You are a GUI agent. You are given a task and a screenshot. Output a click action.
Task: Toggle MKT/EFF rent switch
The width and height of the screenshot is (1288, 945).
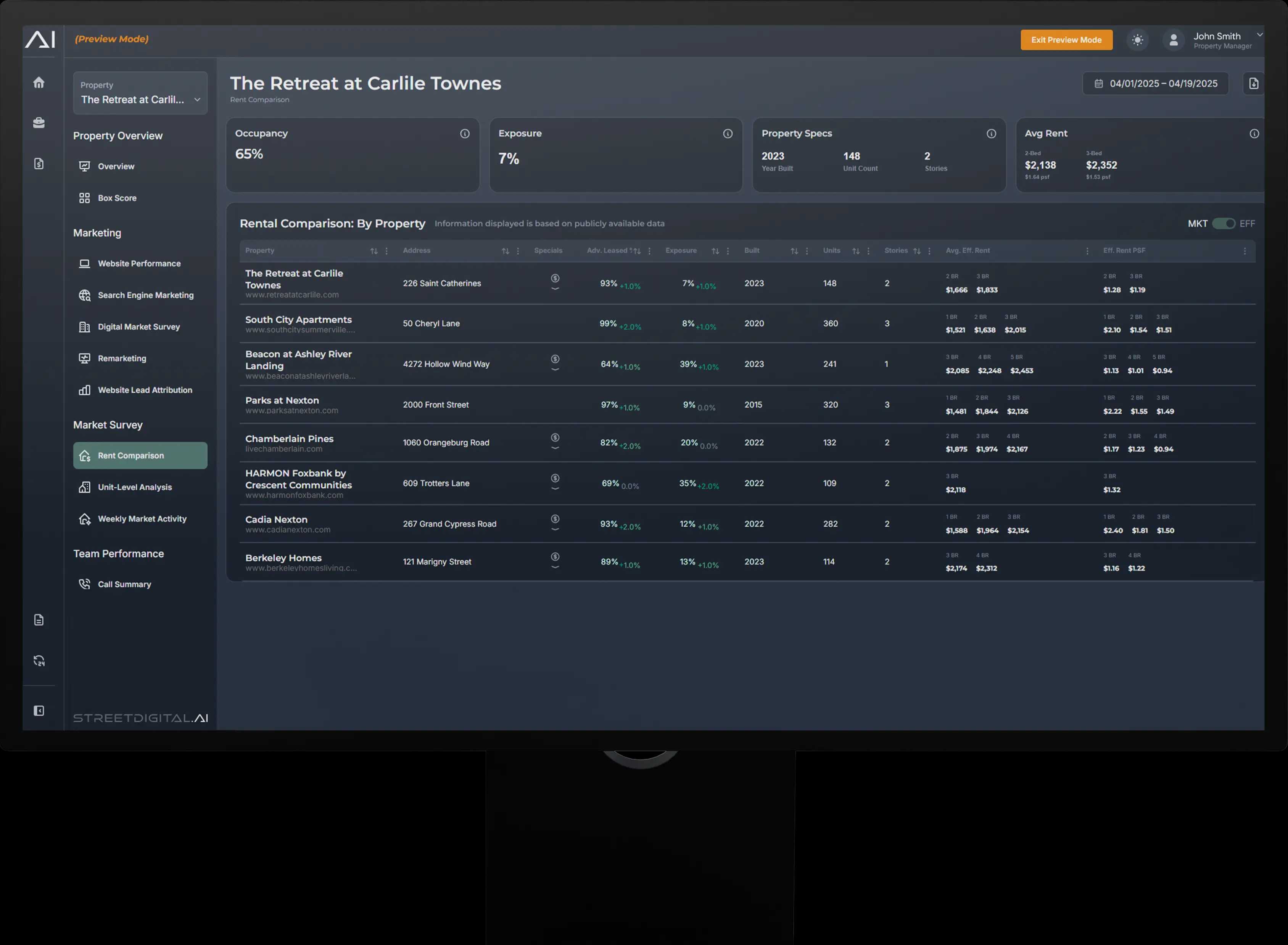tap(1224, 224)
